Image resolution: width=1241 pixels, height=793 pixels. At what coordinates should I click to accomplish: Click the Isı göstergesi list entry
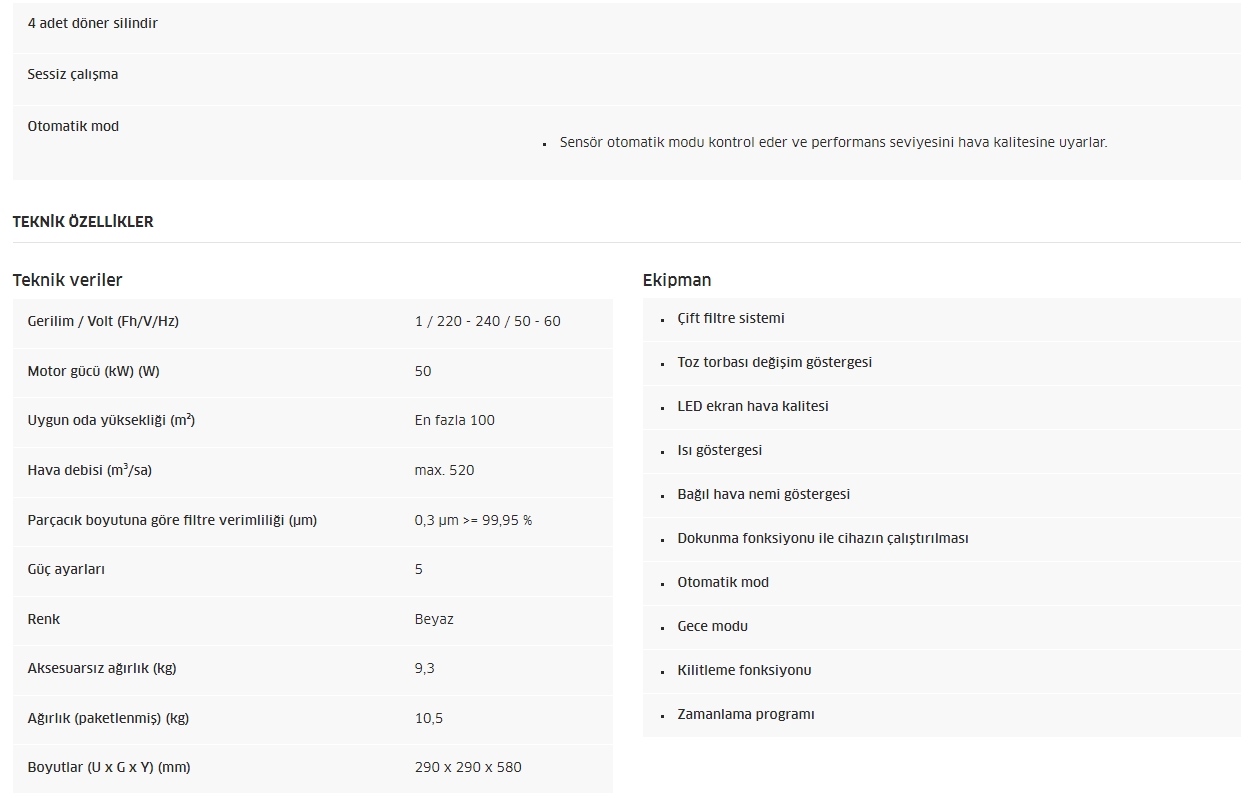pyautogui.click(x=719, y=450)
